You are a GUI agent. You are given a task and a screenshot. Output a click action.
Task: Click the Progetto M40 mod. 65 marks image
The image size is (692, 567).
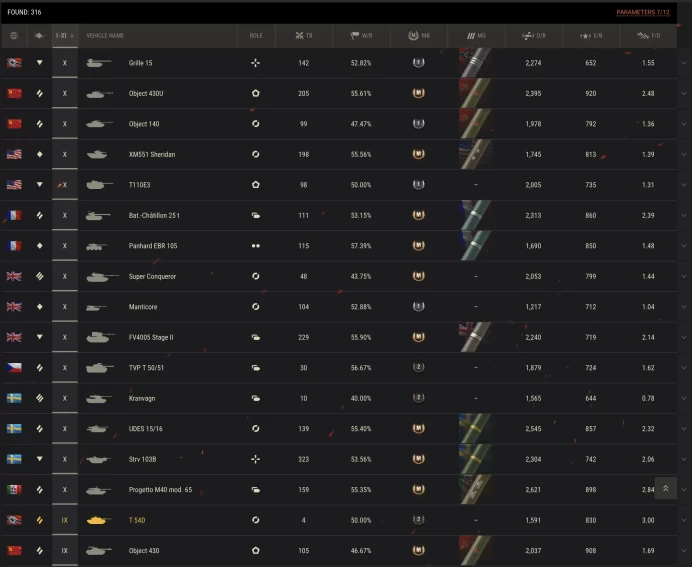tap(475, 490)
